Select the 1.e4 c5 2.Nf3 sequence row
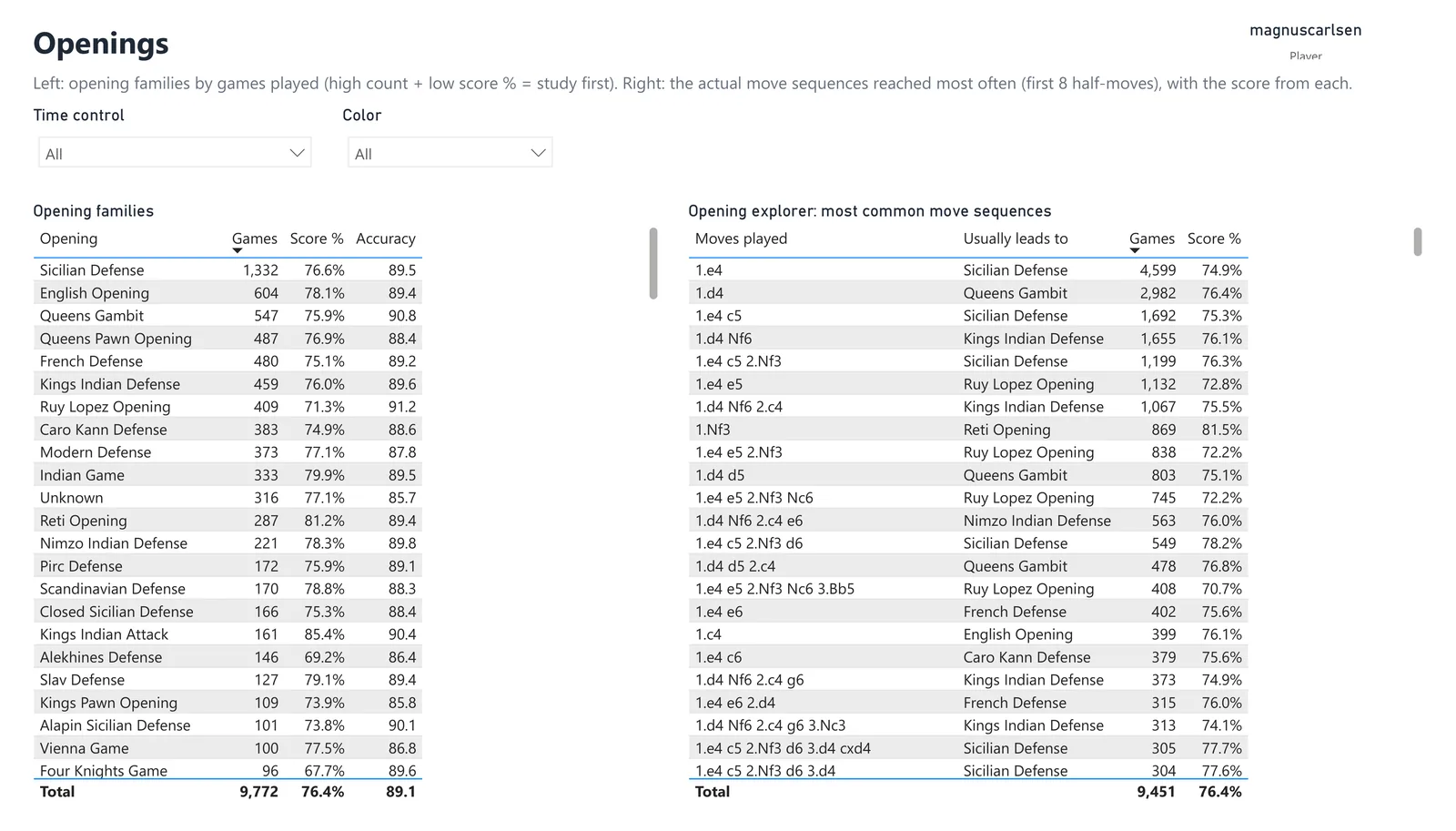The width and height of the screenshot is (1456, 831). pyautogui.click(x=968, y=361)
